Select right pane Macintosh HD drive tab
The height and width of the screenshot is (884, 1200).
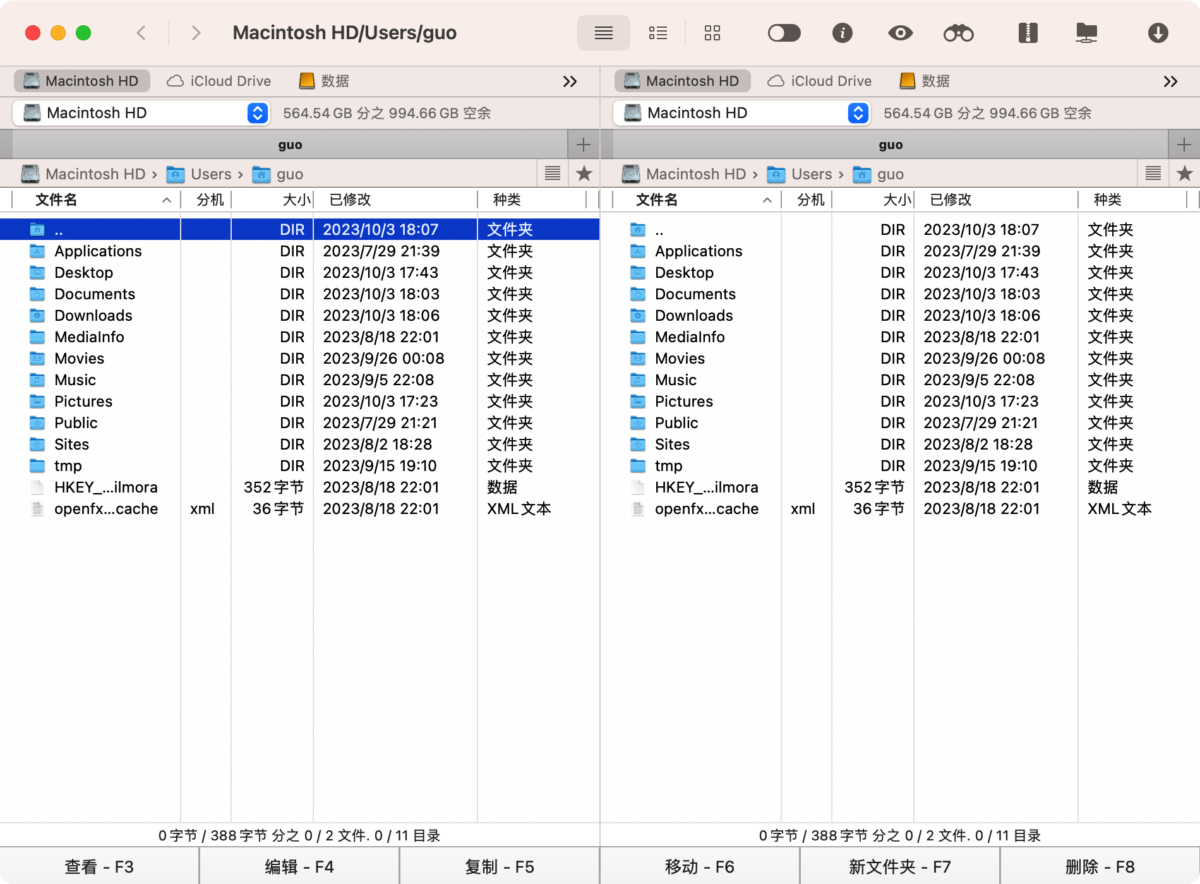click(x=682, y=81)
